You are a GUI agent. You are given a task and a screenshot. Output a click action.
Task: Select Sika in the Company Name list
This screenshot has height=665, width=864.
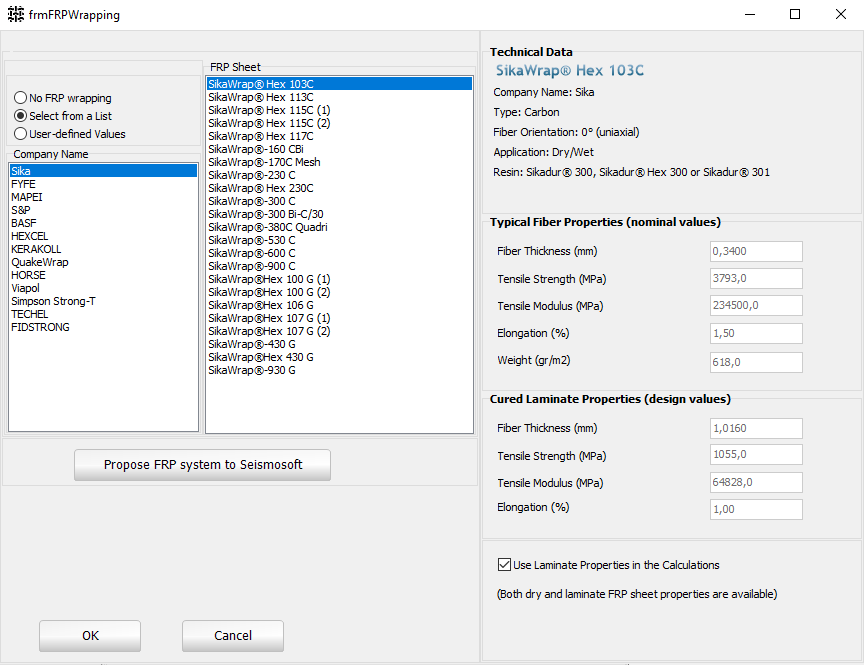(103, 171)
